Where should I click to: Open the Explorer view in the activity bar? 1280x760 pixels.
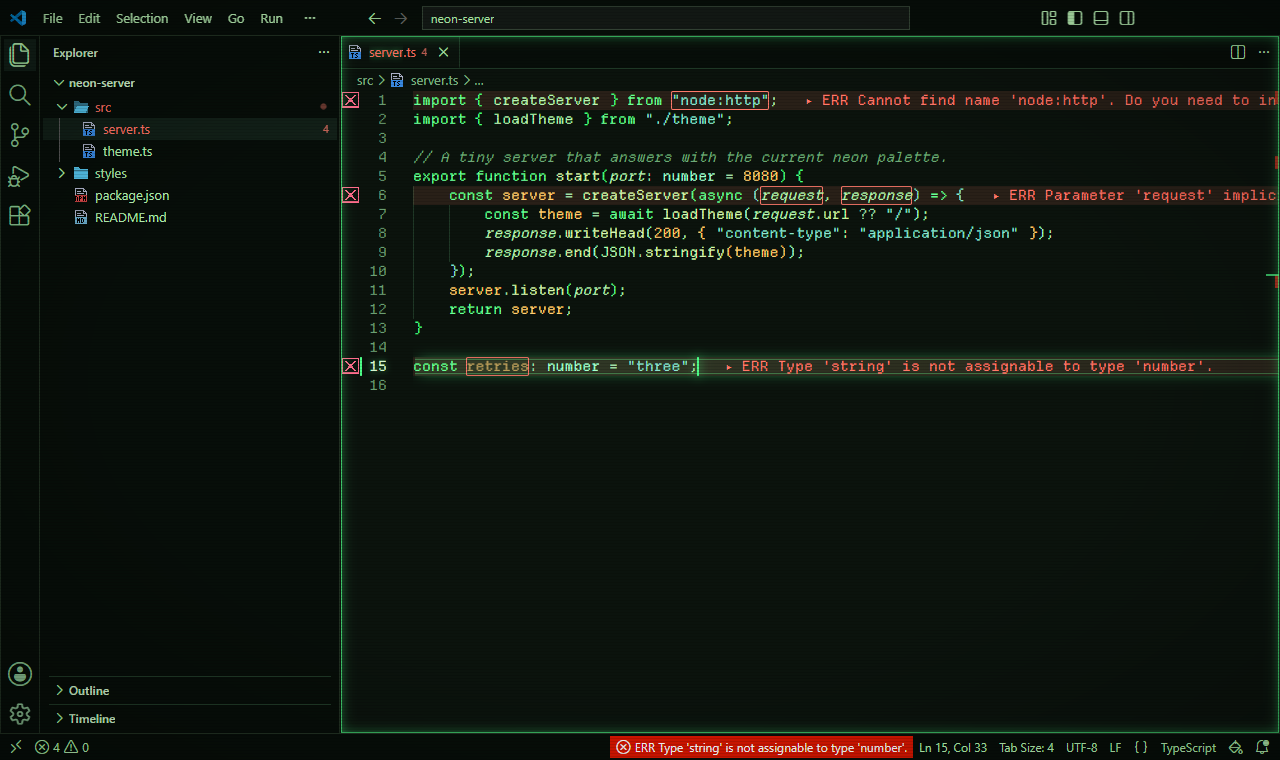point(20,55)
